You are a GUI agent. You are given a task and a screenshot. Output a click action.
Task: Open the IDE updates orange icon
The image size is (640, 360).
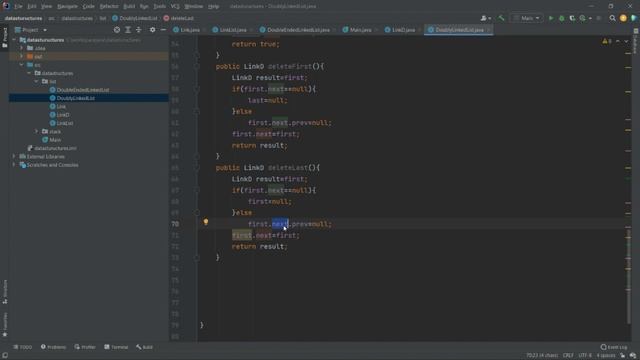point(623,18)
